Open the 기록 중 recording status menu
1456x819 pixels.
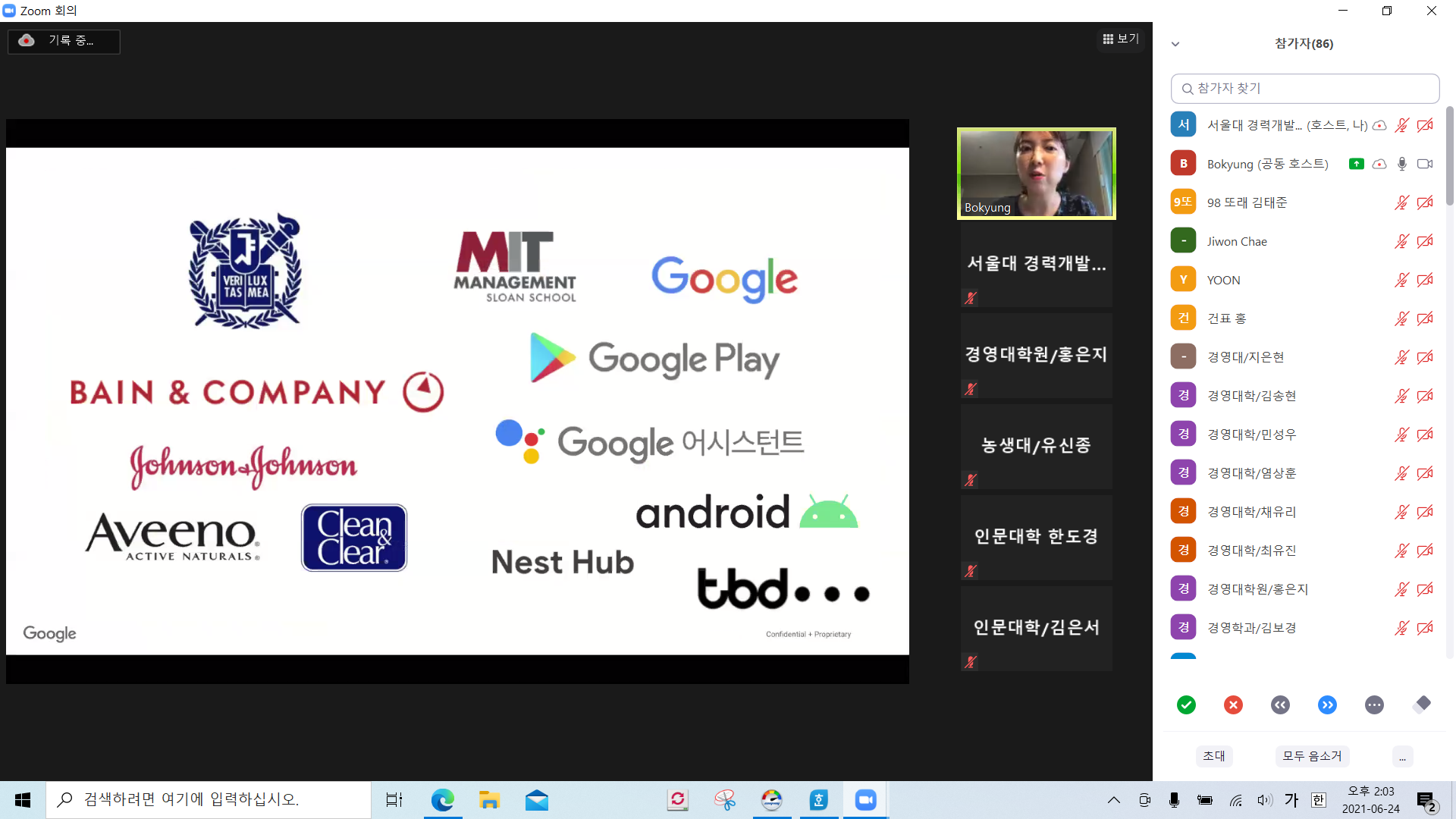point(64,41)
